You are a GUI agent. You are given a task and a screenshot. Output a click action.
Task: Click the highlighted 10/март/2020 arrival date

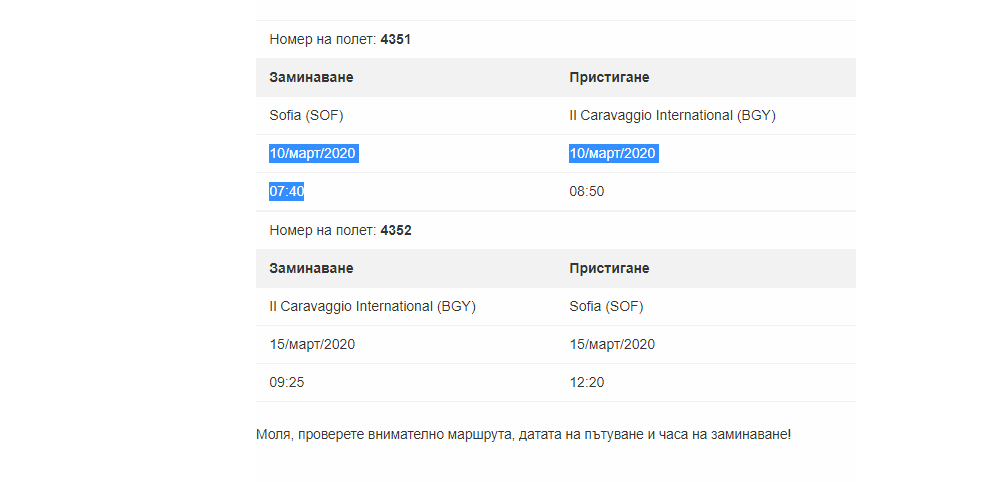pos(613,154)
